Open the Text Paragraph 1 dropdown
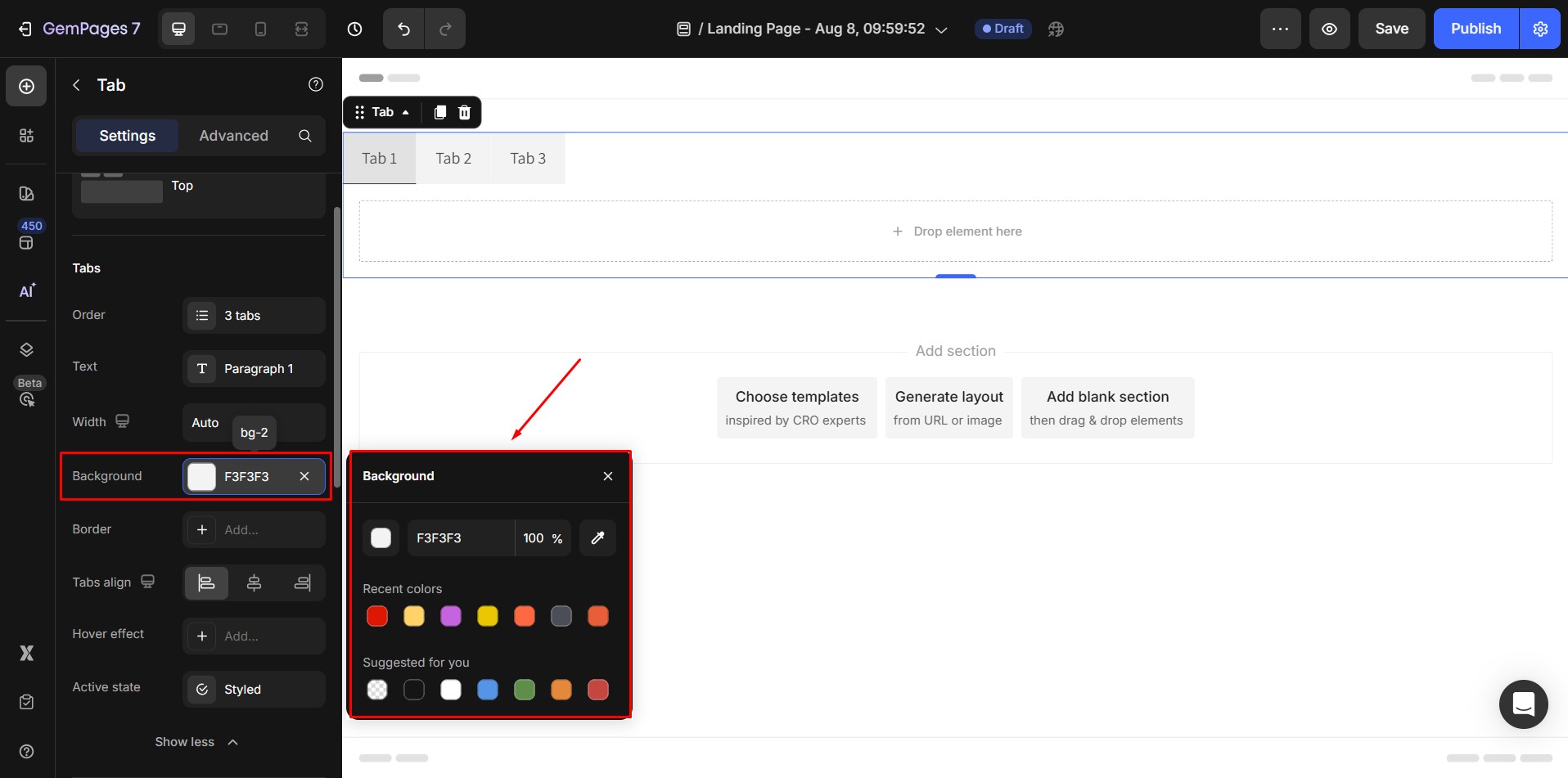1568x778 pixels. pos(254,368)
